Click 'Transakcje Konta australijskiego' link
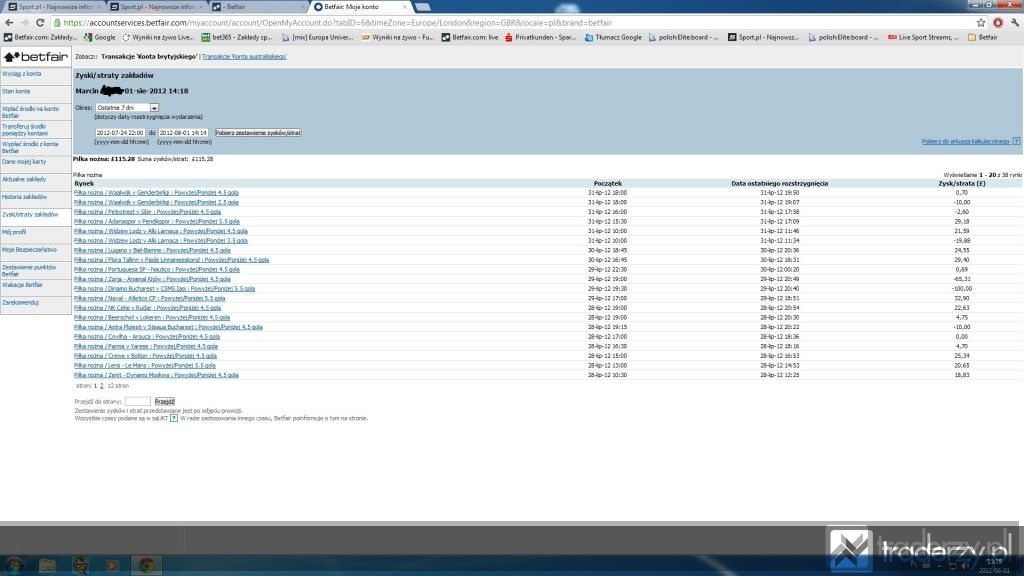Viewport: 1024px width, 576px height. pos(244,57)
